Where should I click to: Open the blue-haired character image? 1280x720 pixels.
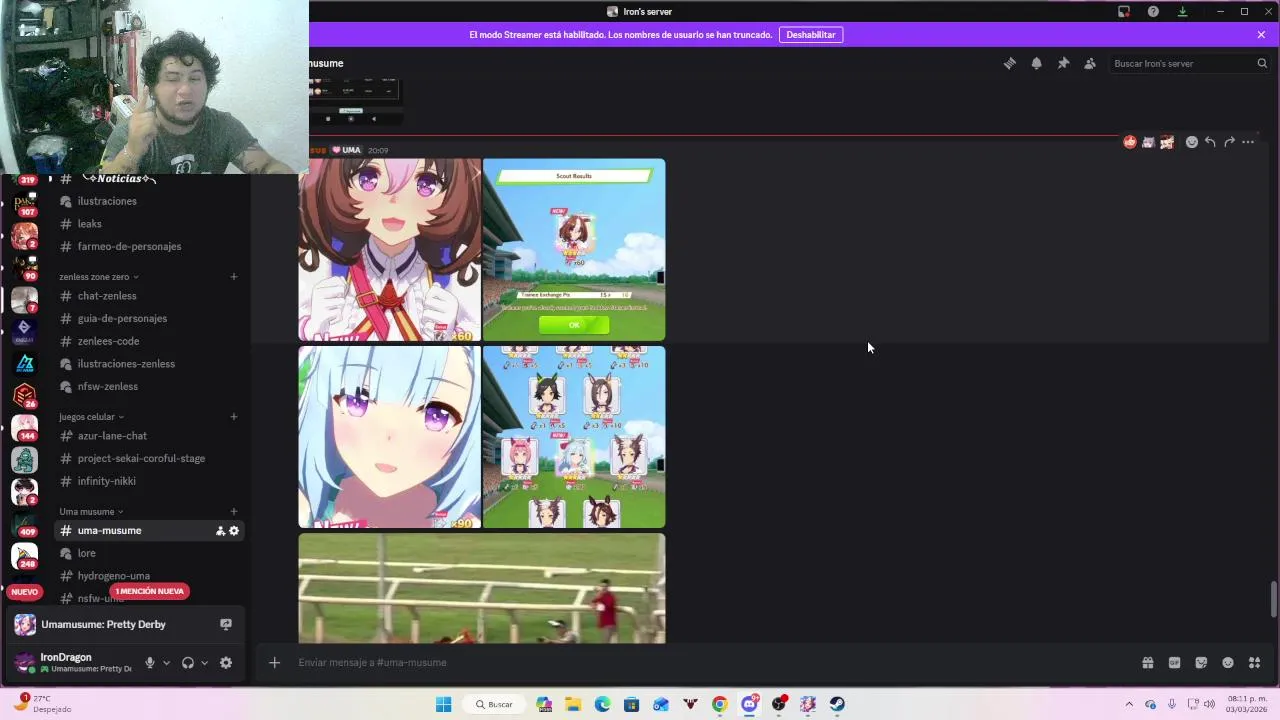click(390, 437)
